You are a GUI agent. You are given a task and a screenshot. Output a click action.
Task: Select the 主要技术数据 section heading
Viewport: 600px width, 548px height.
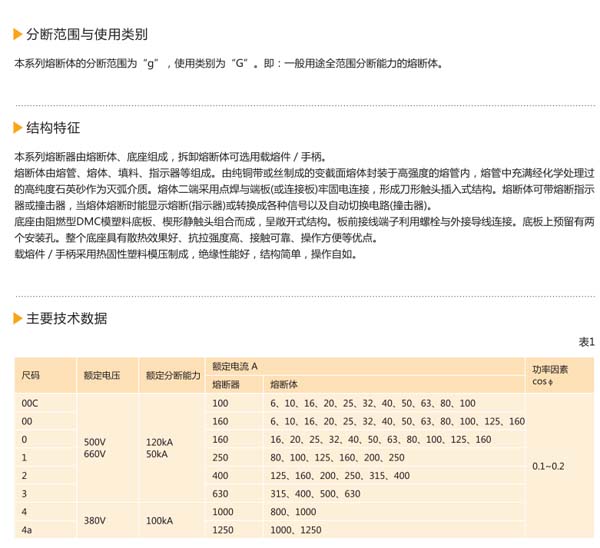[67, 319]
